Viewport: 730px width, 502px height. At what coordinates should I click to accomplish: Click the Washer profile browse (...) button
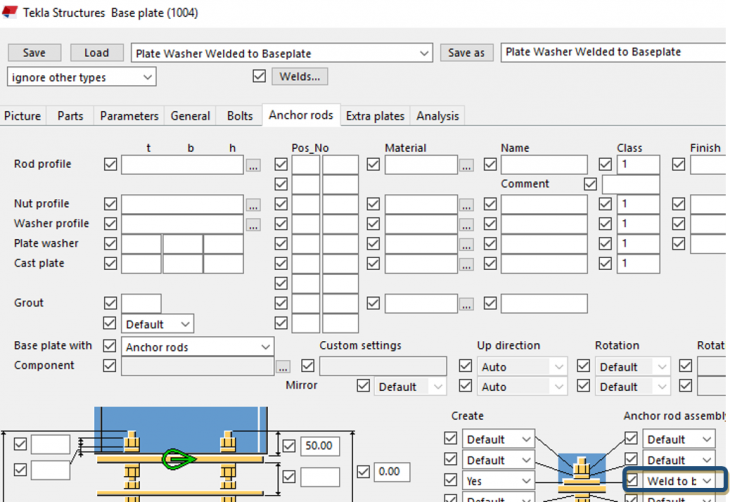(x=253, y=225)
